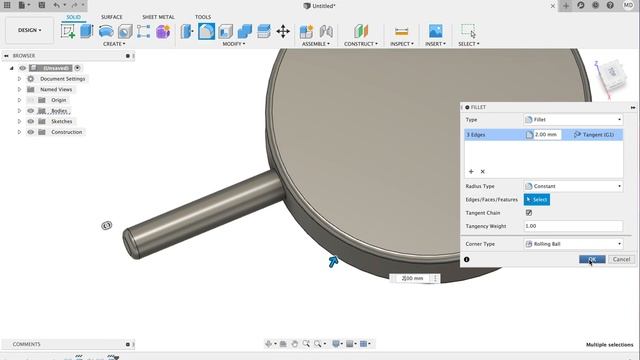The width and height of the screenshot is (640, 360).
Task: Select the Press Pull tool
Action: [x=187, y=31]
